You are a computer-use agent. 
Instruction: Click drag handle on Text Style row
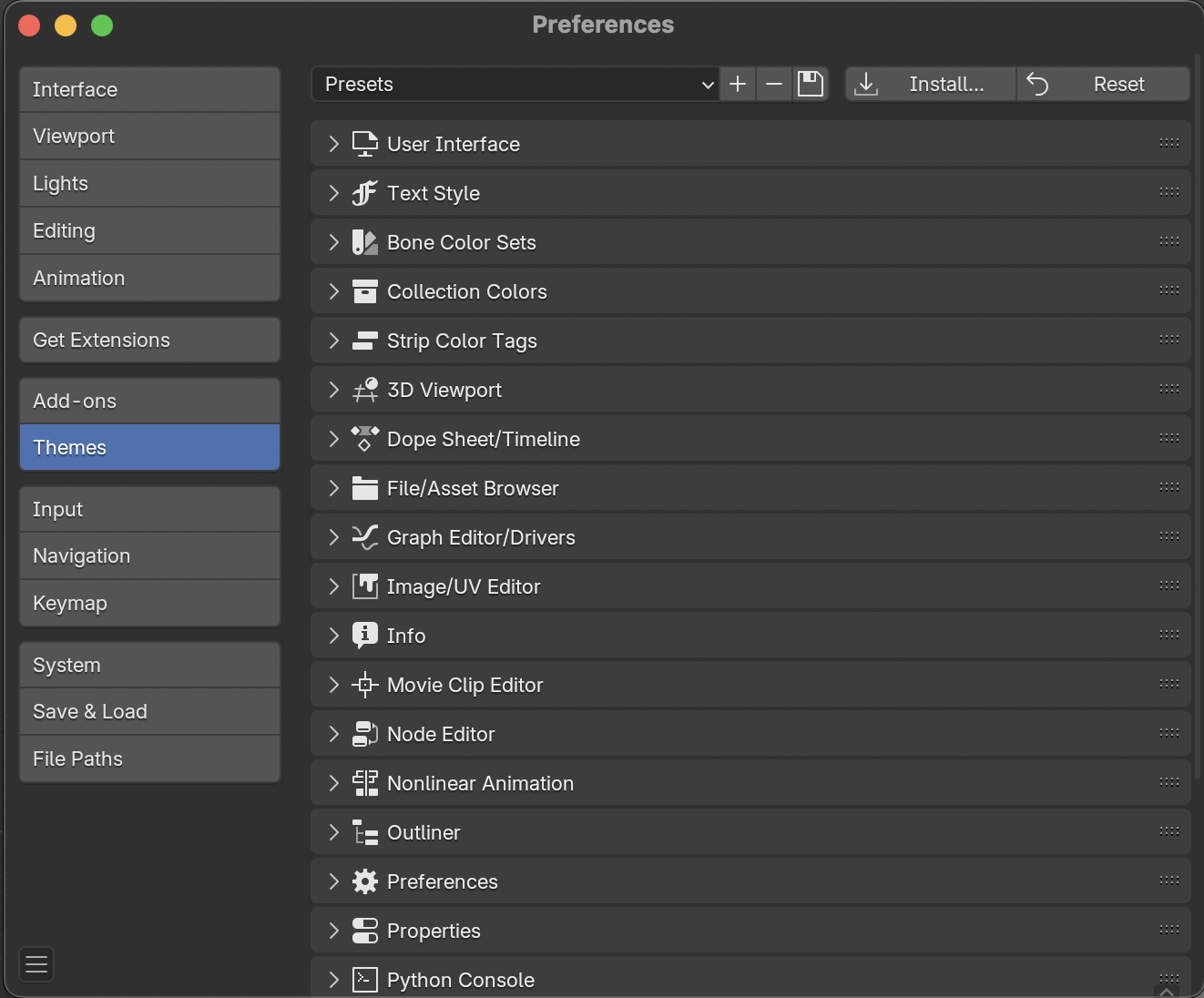(x=1169, y=192)
